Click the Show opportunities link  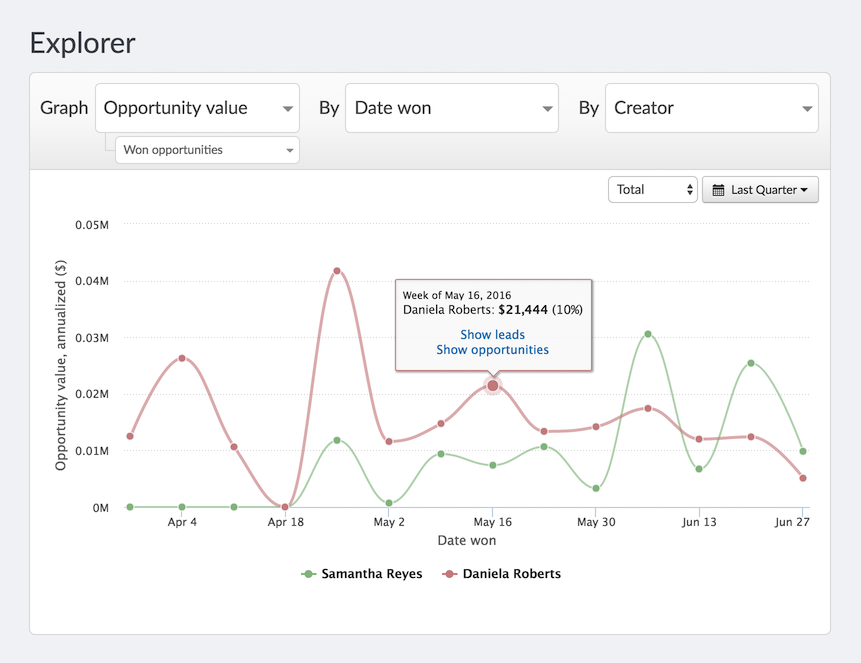(493, 350)
